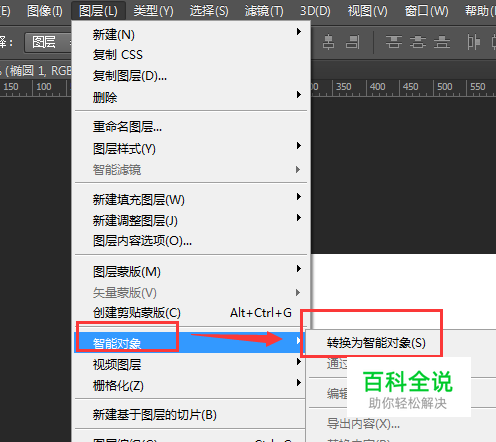
Task: Click the distribute left edges icon
Action: [473, 42]
